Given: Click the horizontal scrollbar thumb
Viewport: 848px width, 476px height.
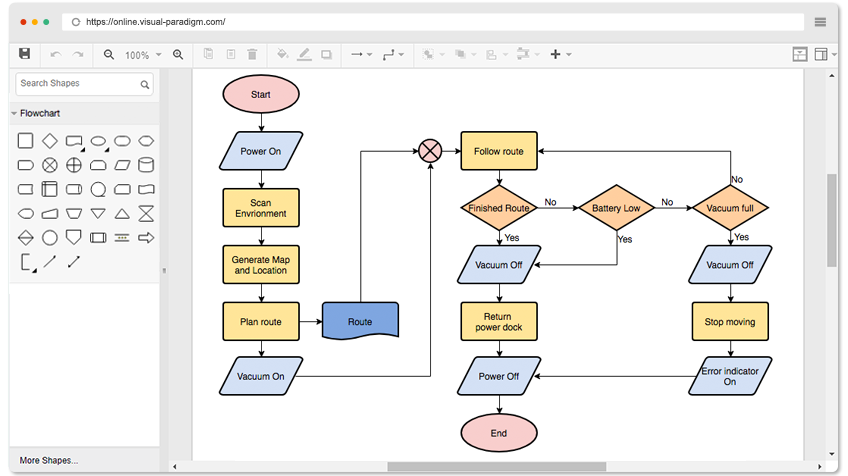Looking at the screenshot, I should (x=496, y=466).
